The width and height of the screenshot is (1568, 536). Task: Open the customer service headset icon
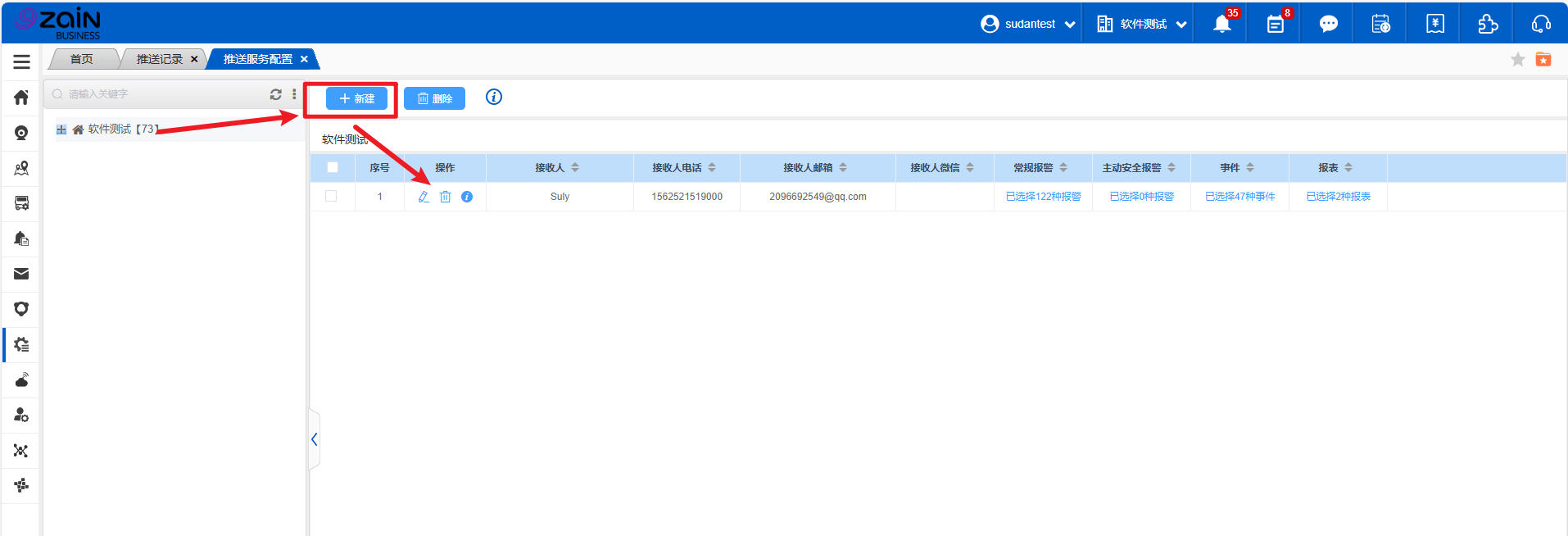point(1540,24)
